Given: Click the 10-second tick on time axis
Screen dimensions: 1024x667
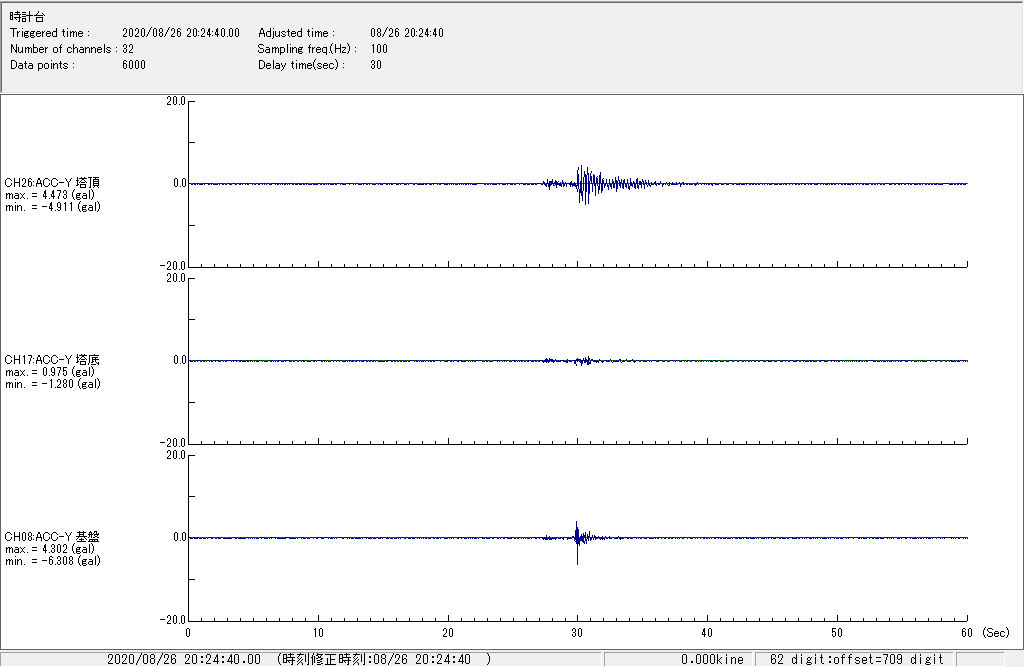Looking at the screenshot, I should pyautogui.click(x=318, y=633).
